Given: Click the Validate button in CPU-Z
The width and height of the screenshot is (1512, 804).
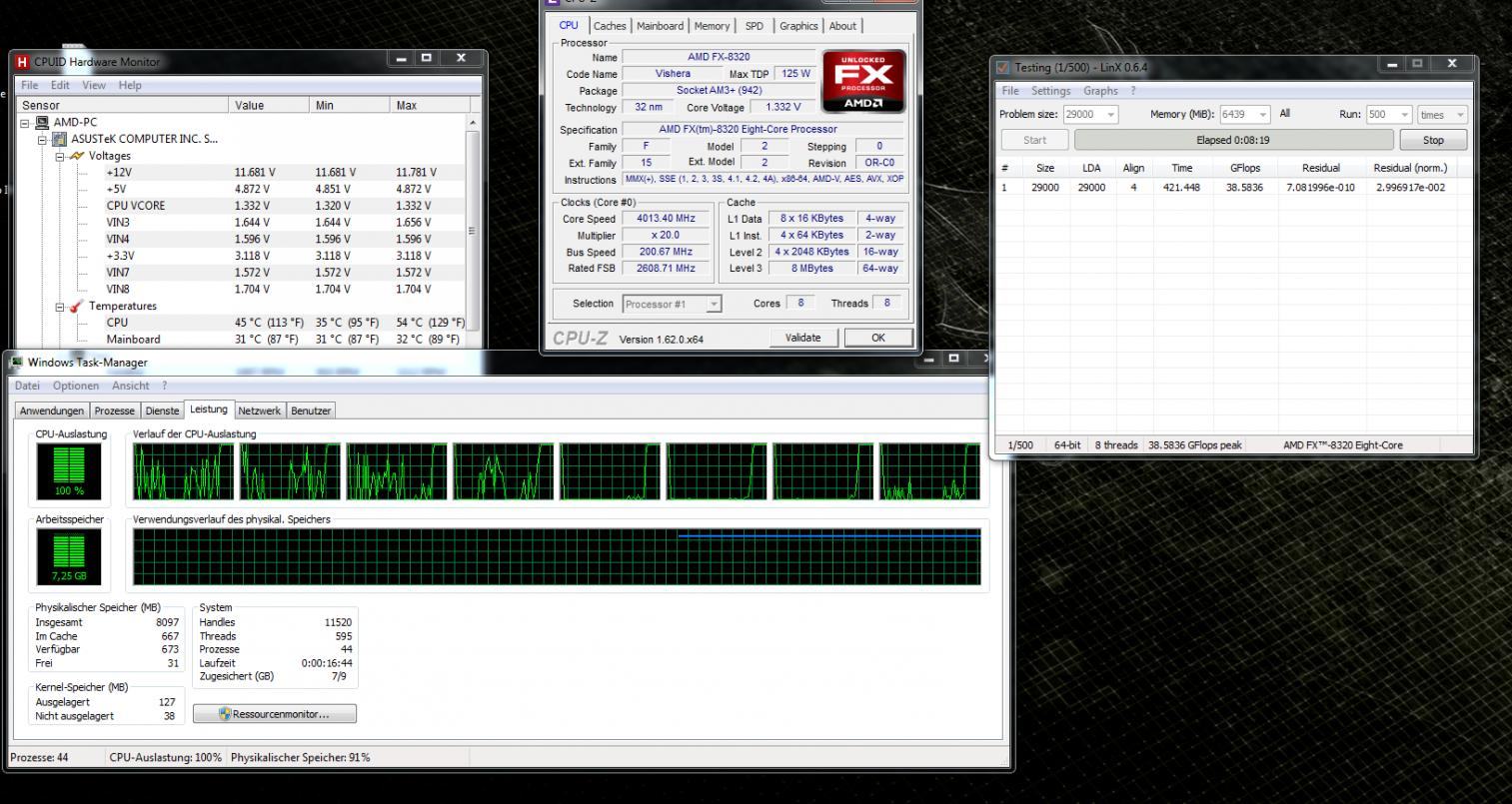Looking at the screenshot, I should pyautogui.click(x=802, y=338).
